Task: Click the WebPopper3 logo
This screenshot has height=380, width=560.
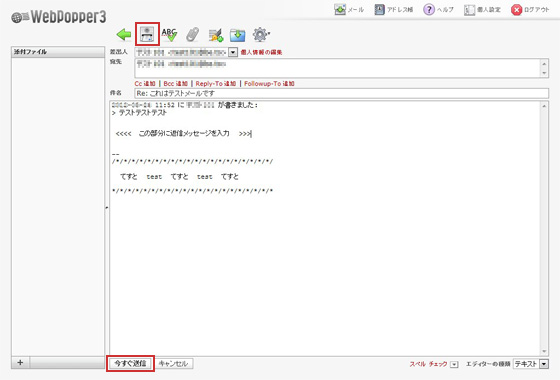Action: 59,17
